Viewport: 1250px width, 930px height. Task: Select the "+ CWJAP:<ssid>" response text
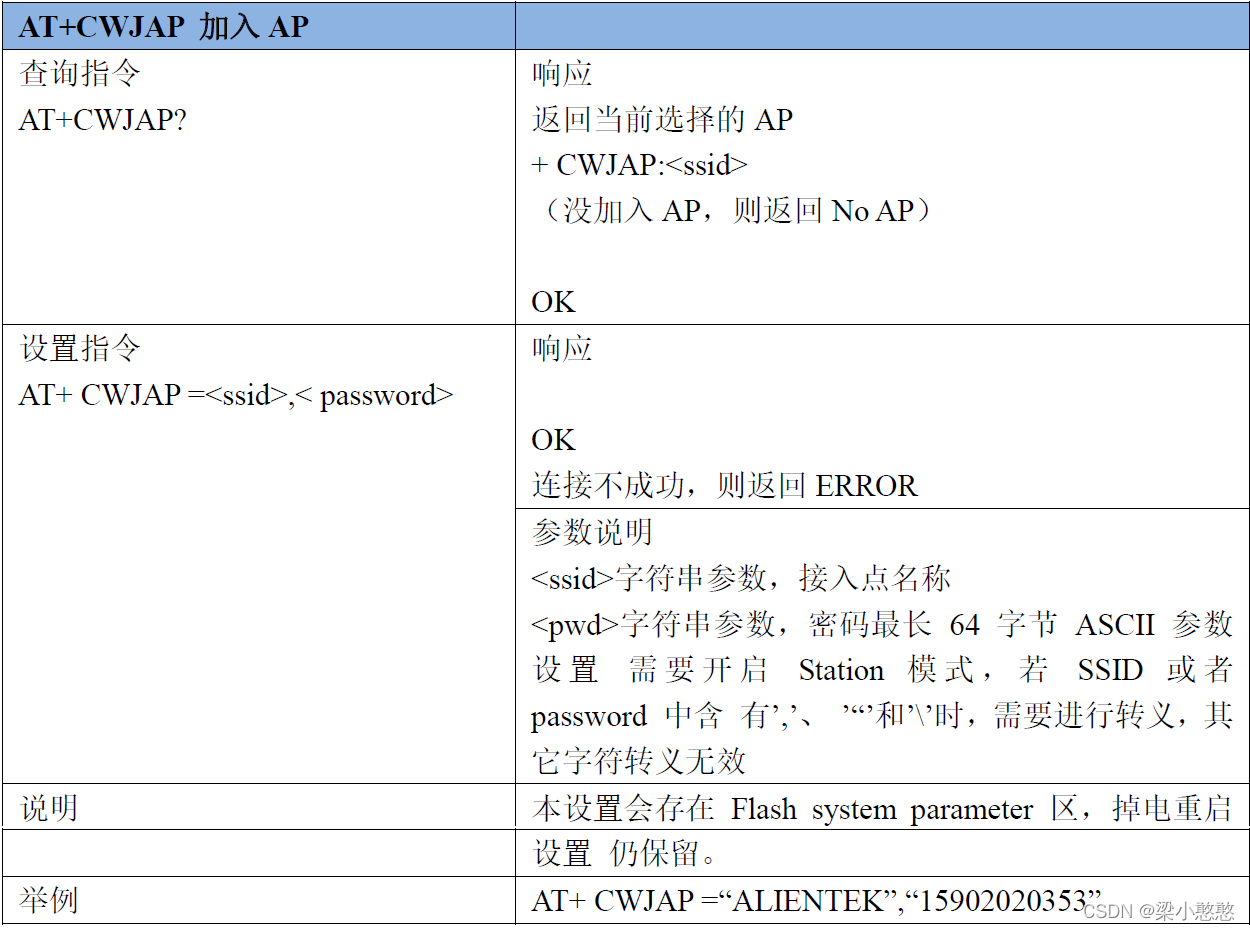pos(640,165)
